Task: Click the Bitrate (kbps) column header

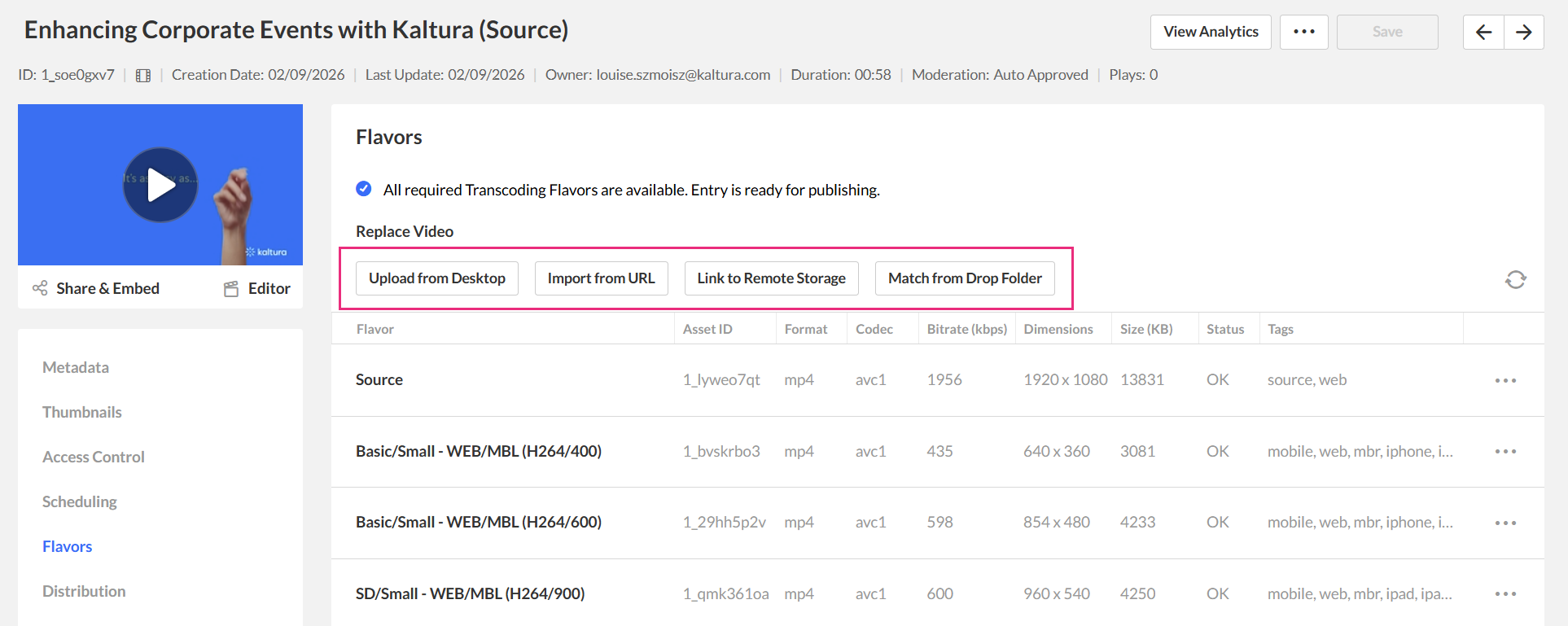Action: (967, 329)
